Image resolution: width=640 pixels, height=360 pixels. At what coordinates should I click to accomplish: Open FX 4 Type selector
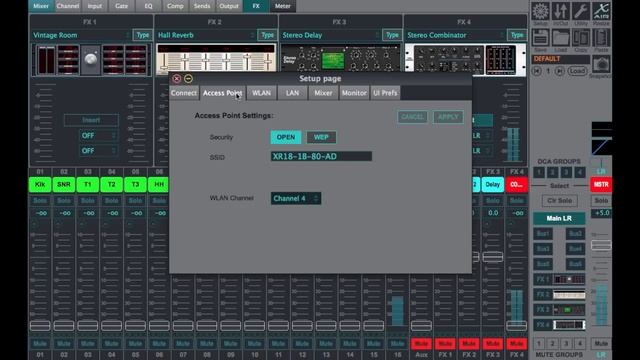[517, 35]
